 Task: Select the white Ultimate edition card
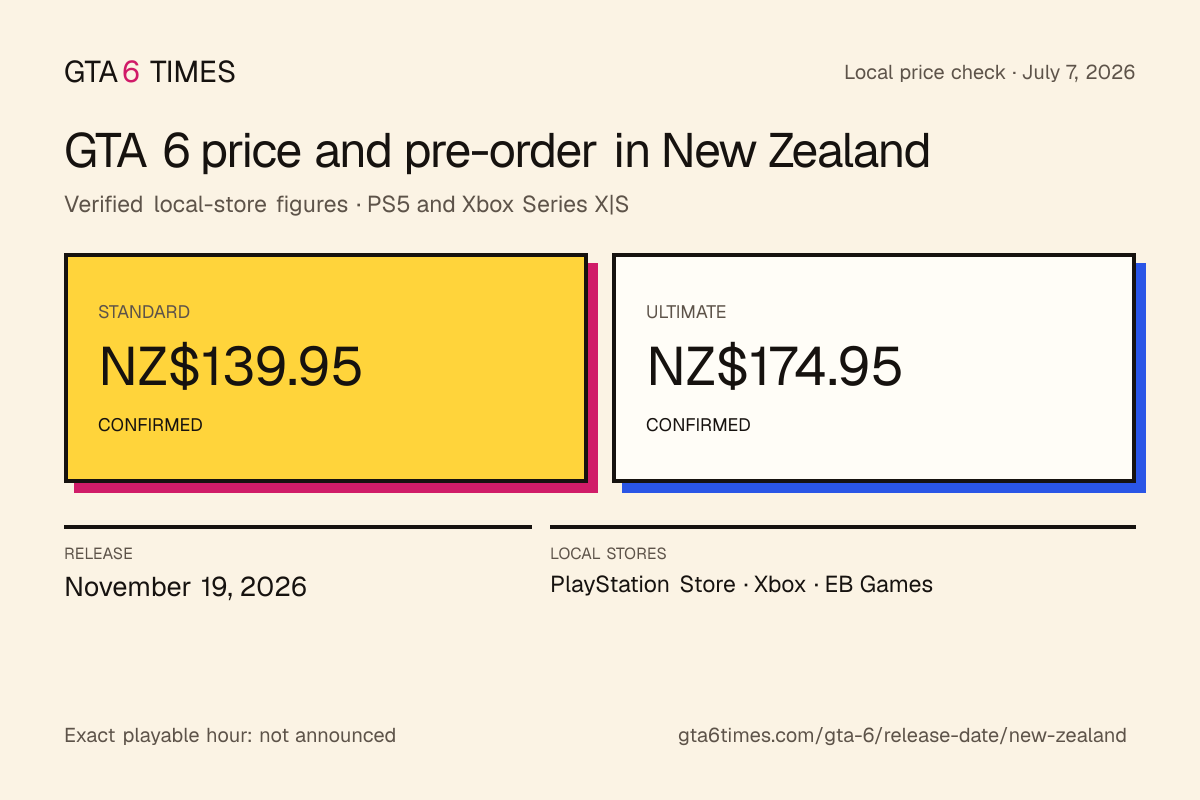tap(873, 368)
